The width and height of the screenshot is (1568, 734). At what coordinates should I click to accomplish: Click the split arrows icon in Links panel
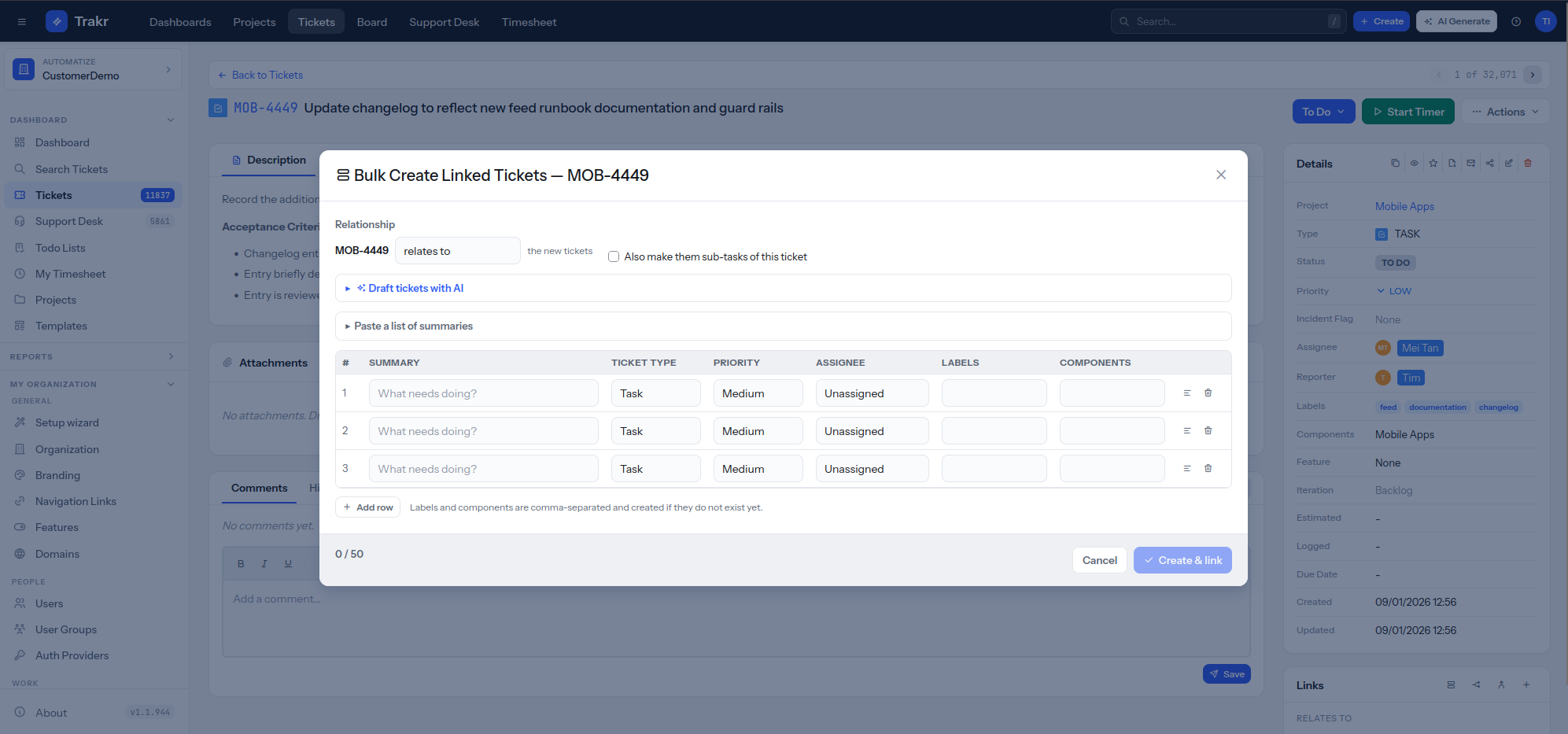click(1476, 684)
